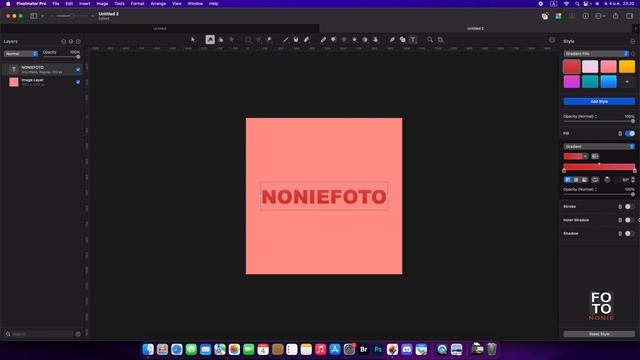Choose the angle gradient type button

(x=584, y=180)
